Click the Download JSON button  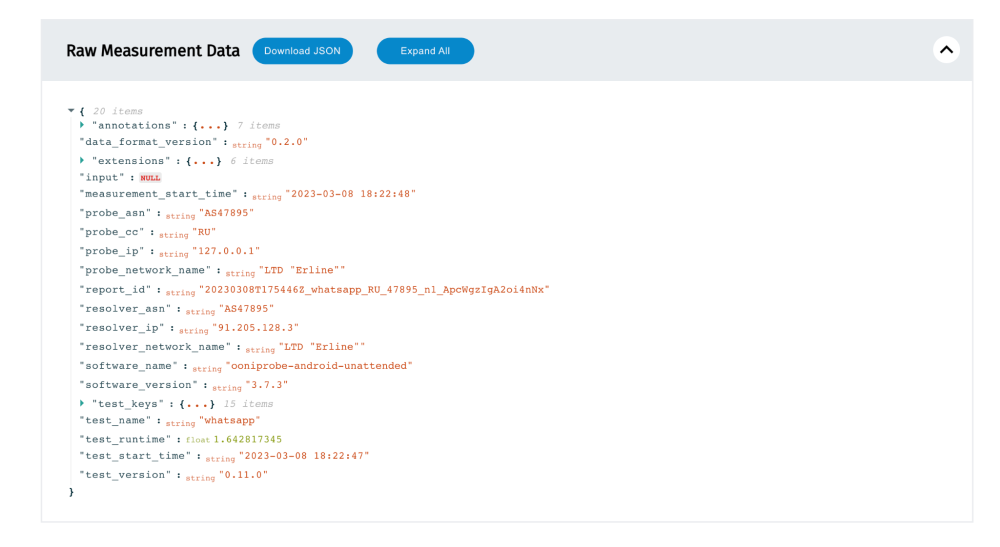coord(302,51)
